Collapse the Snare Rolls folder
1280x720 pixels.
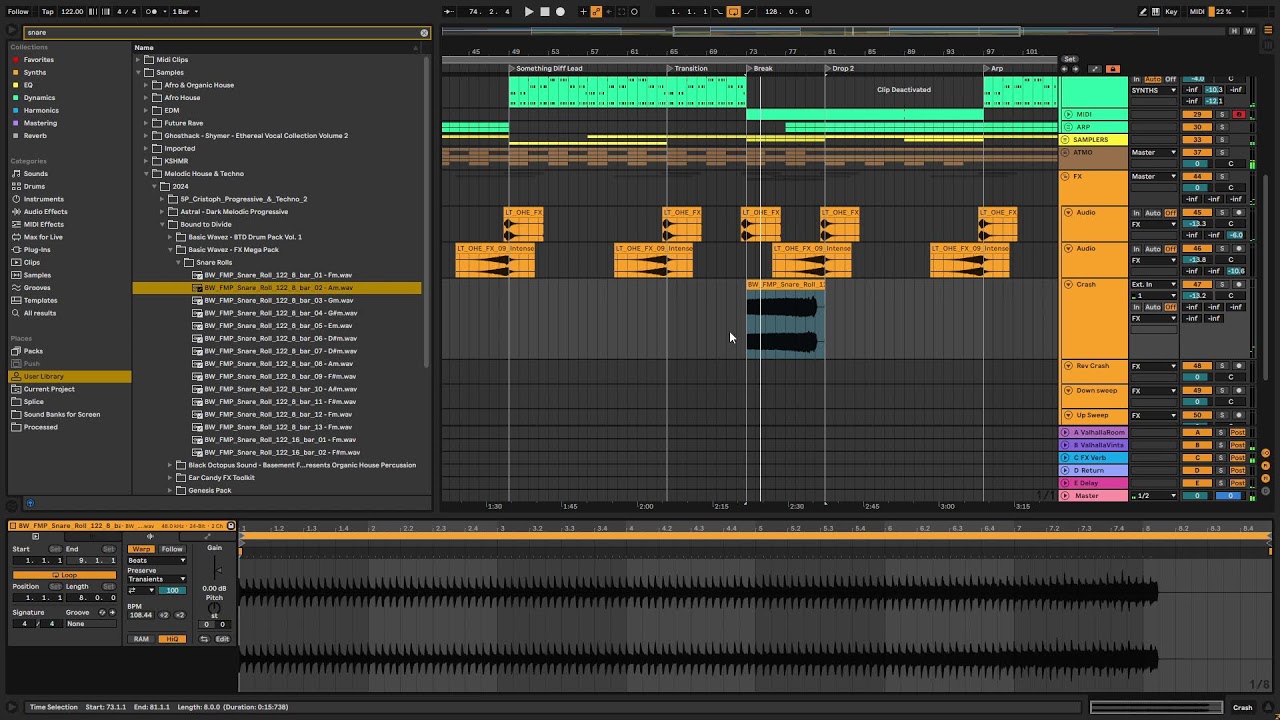178,262
